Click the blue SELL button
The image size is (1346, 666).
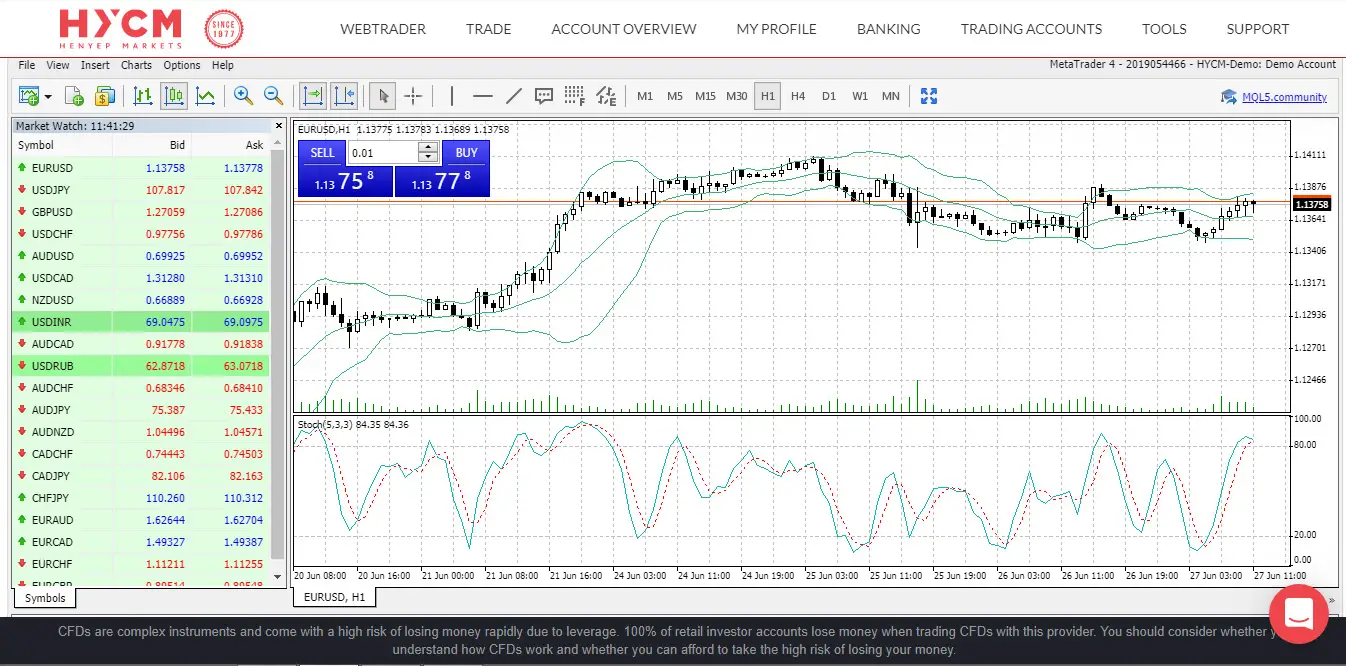tap(322, 153)
